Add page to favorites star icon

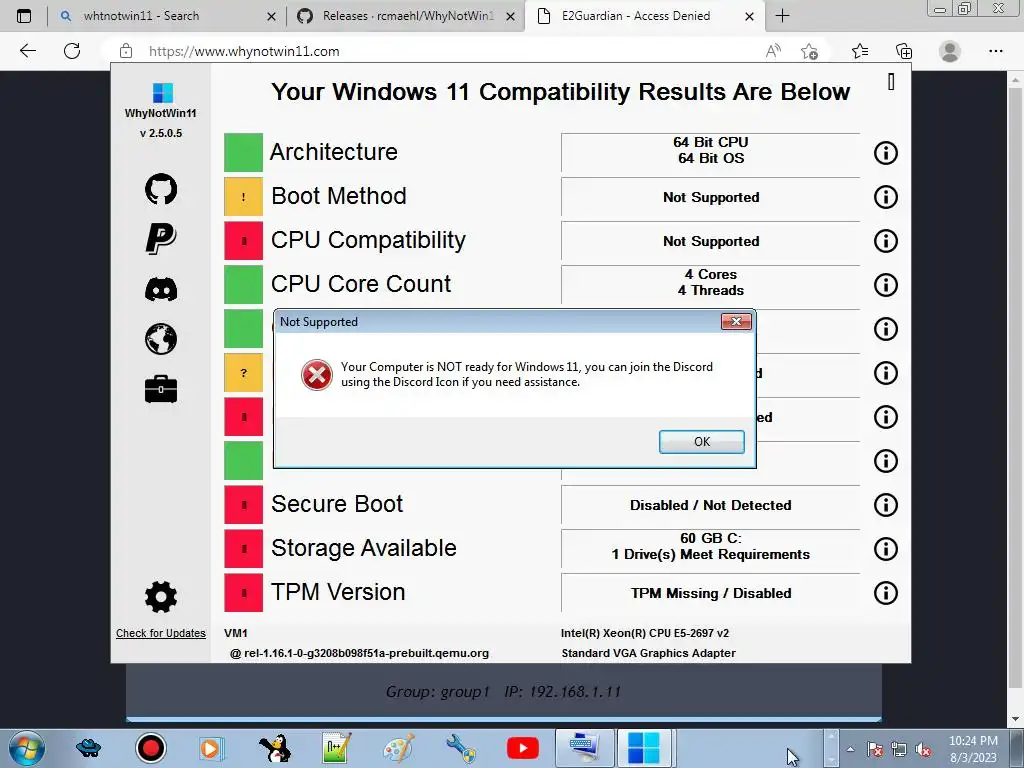click(810, 51)
